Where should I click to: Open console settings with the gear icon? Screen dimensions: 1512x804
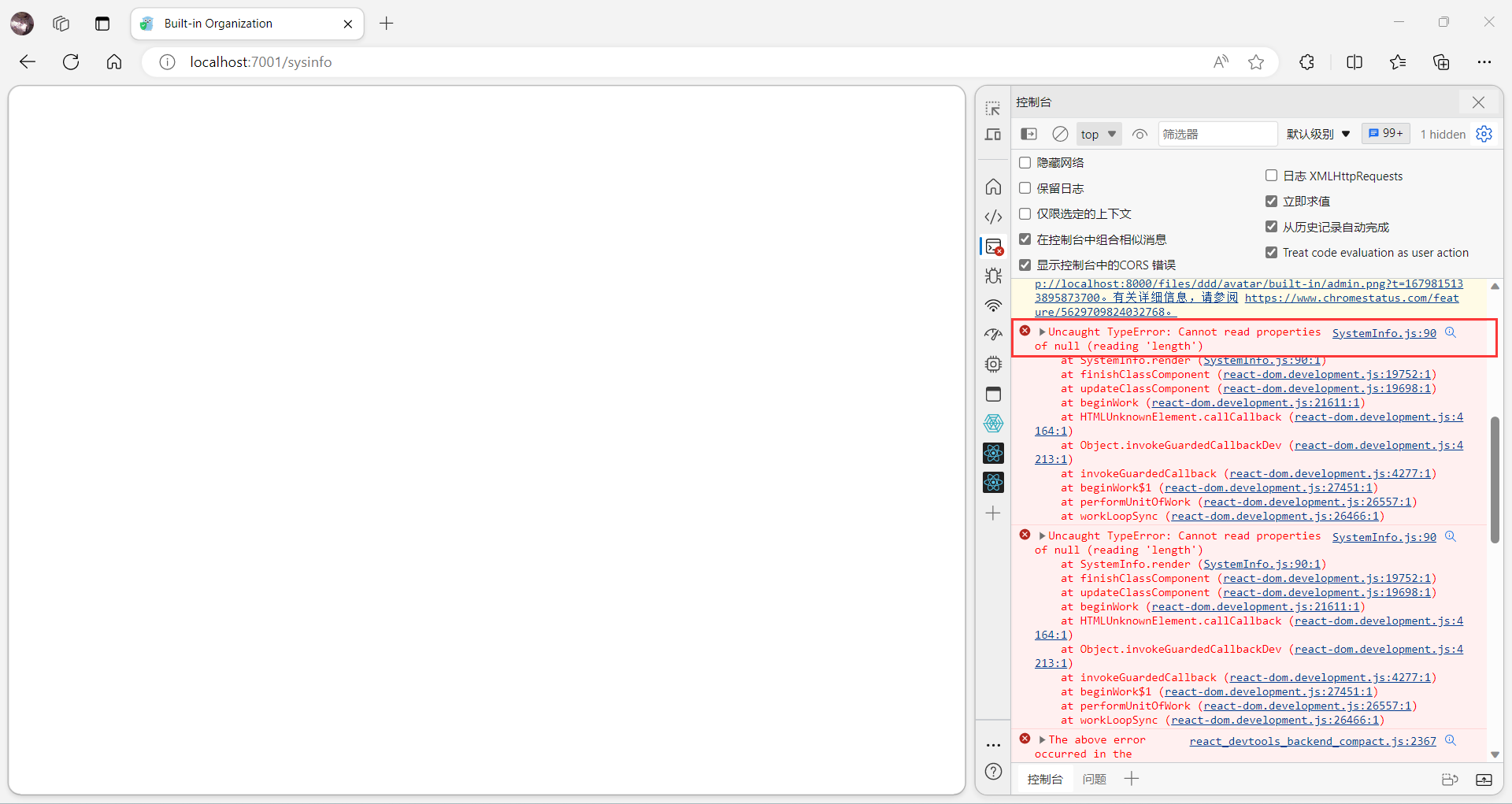click(1484, 134)
